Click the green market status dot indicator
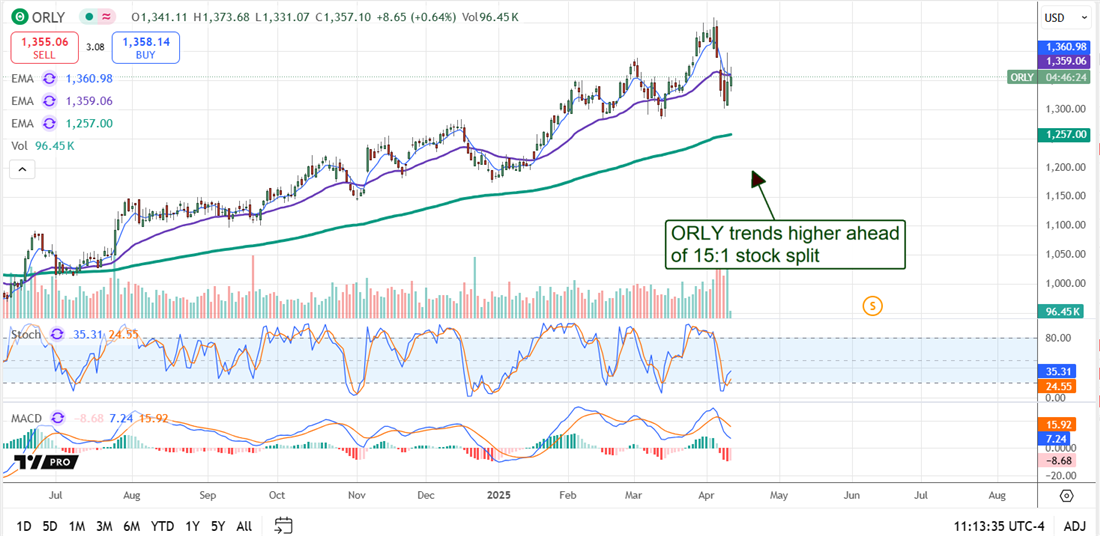 89,17
